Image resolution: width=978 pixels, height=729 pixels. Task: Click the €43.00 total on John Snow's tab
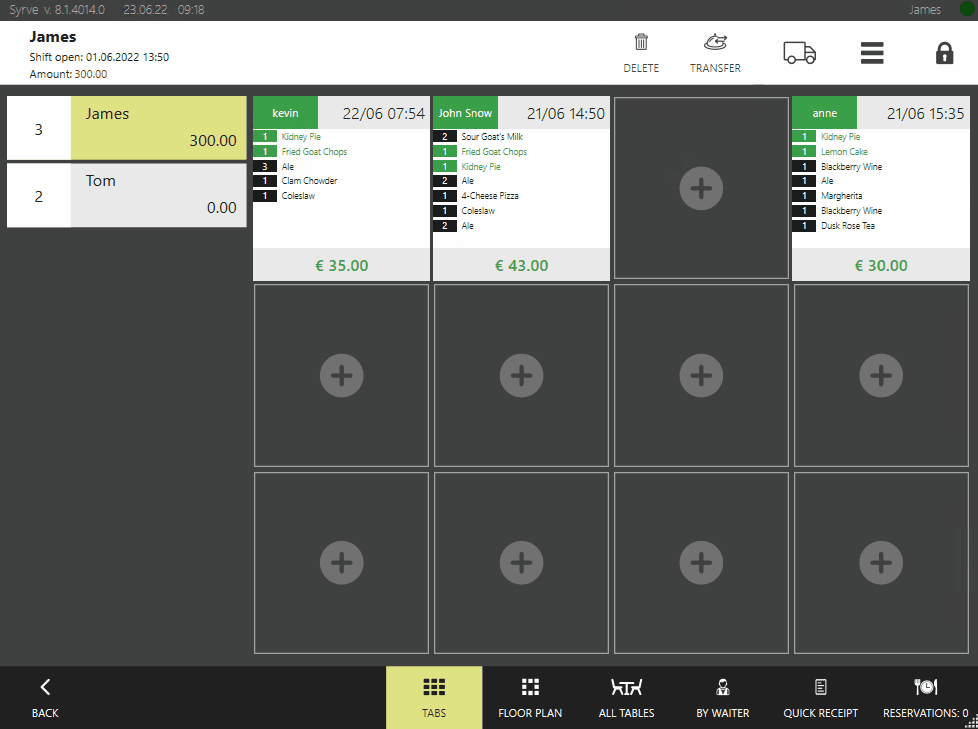[521, 265]
